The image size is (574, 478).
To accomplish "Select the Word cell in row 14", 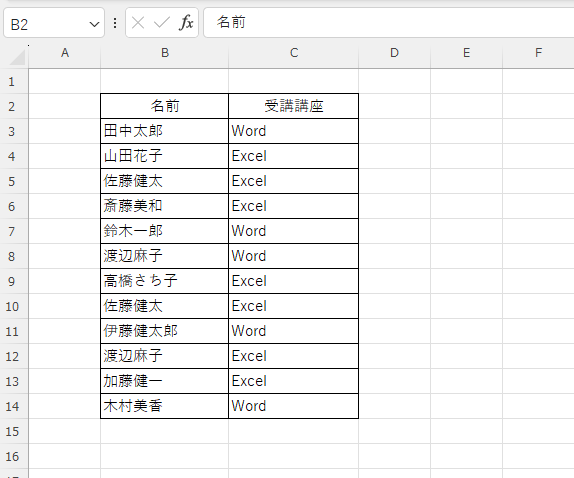I will (x=294, y=406).
